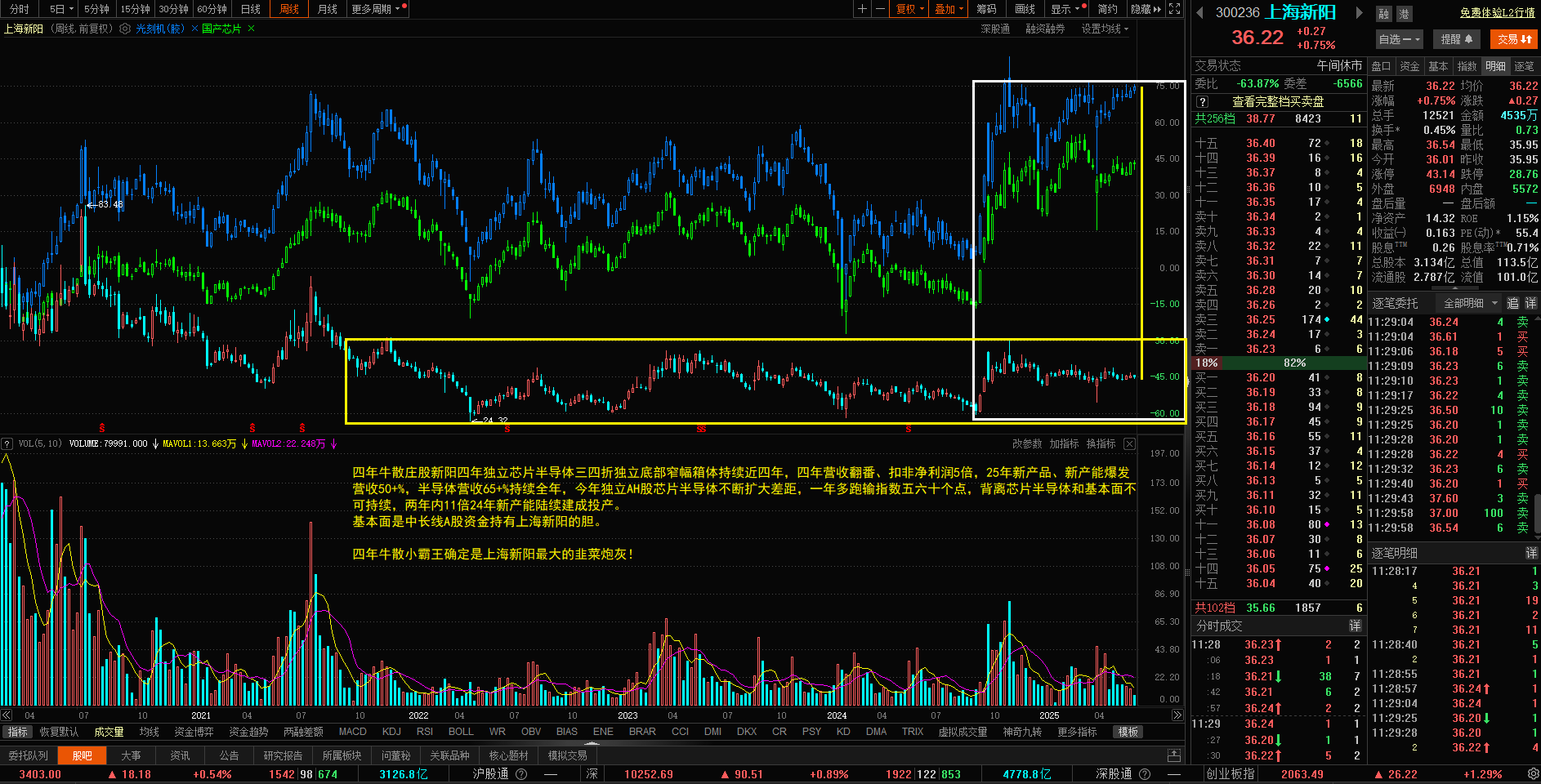This screenshot has height=784, width=1541.
Task: Toggle 融资融券 overlay on chart
Action: click(1045, 29)
